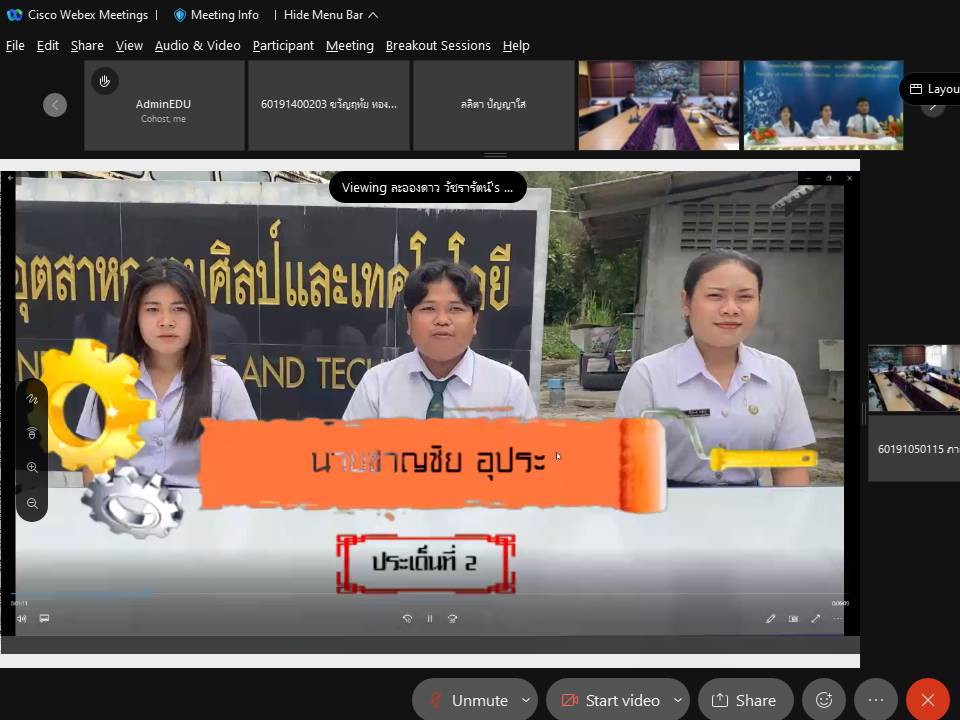Expand audio options arrow next to Unmute

(526, 700)
